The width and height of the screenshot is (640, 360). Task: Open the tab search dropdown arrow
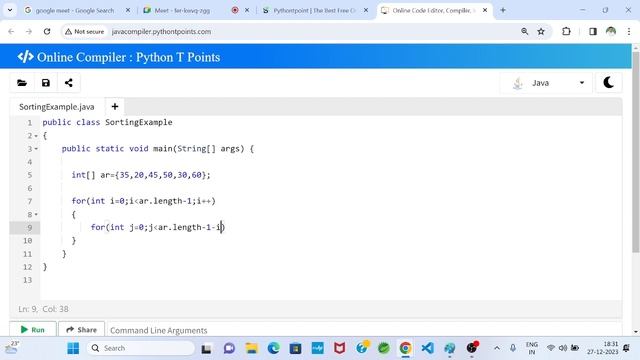(x=10, y=10)
